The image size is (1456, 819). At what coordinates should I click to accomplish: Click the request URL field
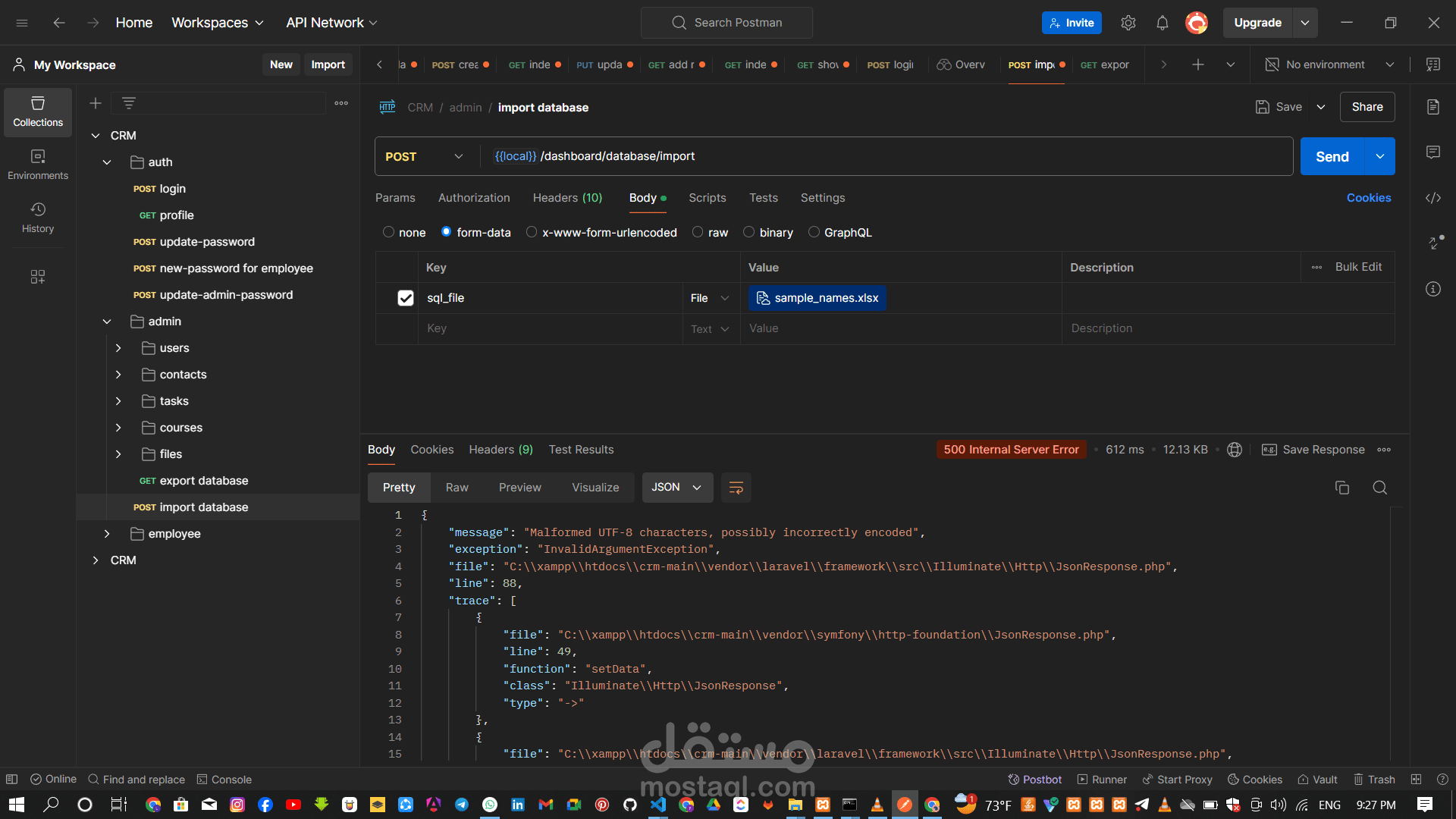887,156
